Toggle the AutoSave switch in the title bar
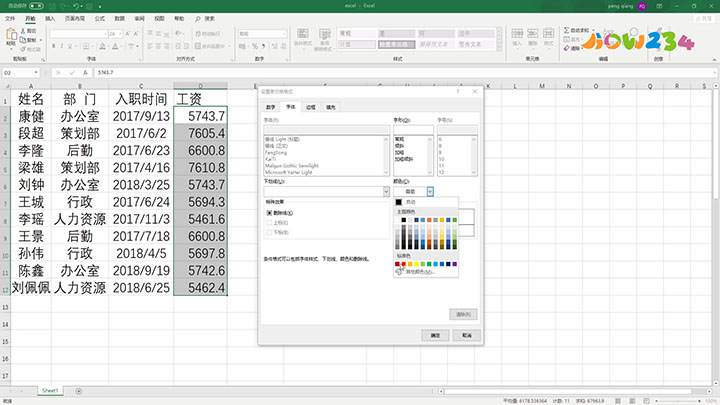This screenshot has width=720, height=405. coord(36,6)
